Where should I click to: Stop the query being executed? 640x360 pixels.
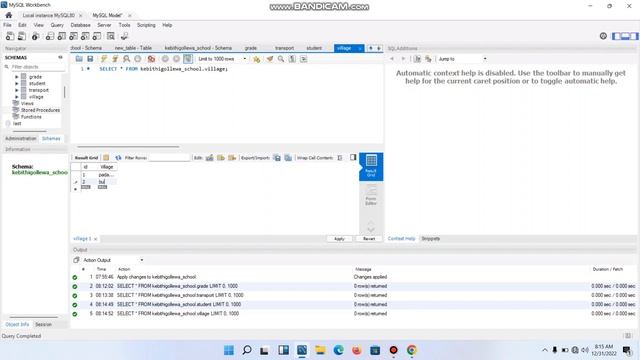[x=138, y=59]
